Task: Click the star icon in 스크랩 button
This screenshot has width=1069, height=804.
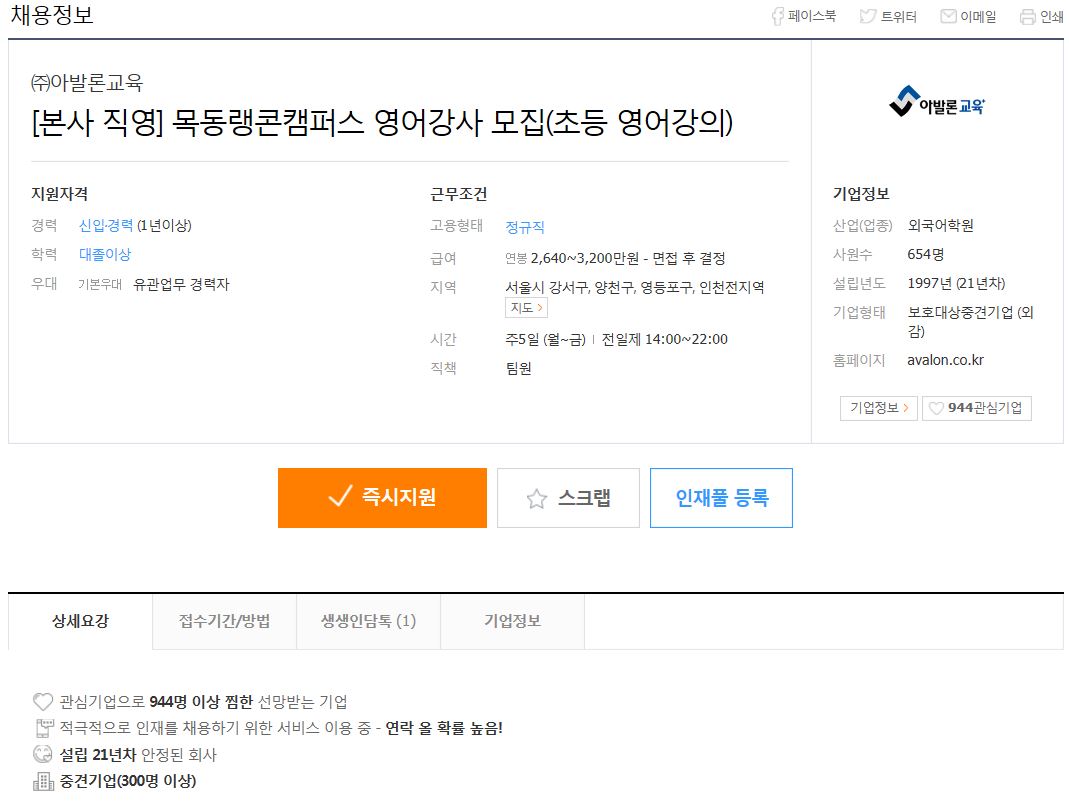Action: click(x=537, y=498)
